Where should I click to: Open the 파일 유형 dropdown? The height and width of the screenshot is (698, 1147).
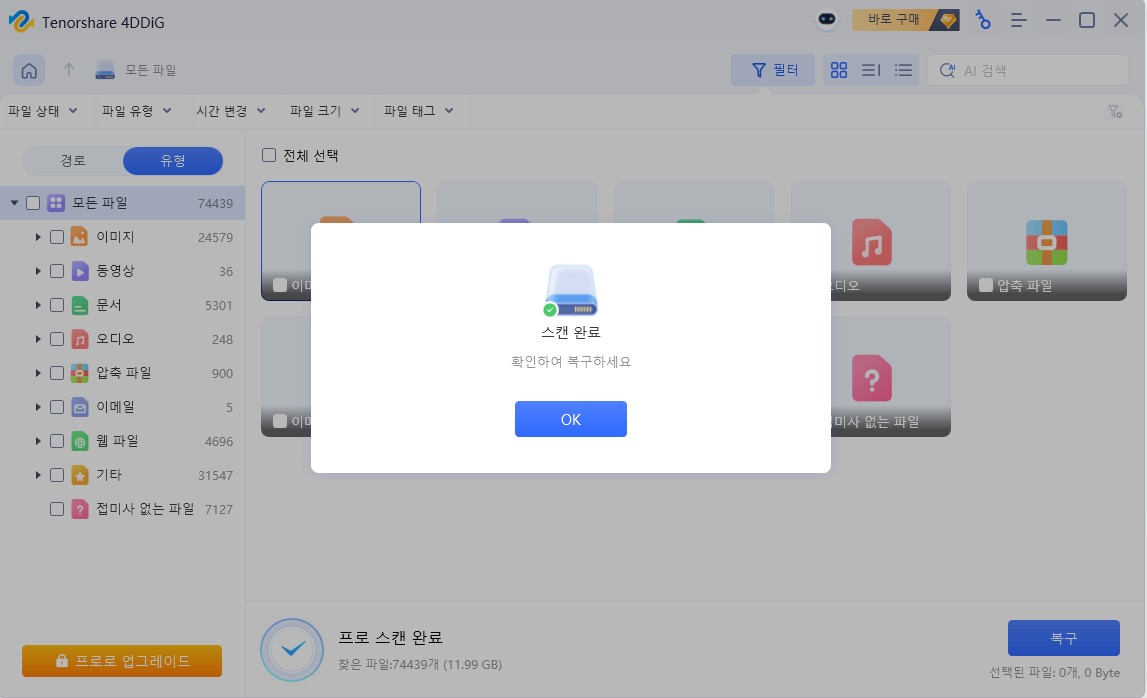136,111
